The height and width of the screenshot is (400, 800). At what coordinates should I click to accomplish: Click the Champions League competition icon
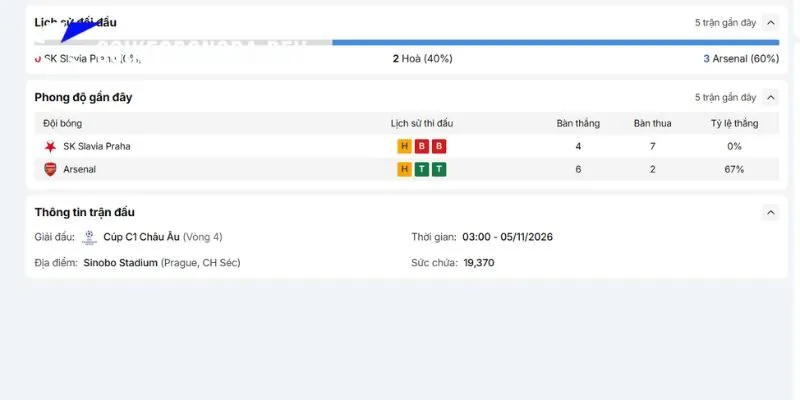tap(89, 237)
